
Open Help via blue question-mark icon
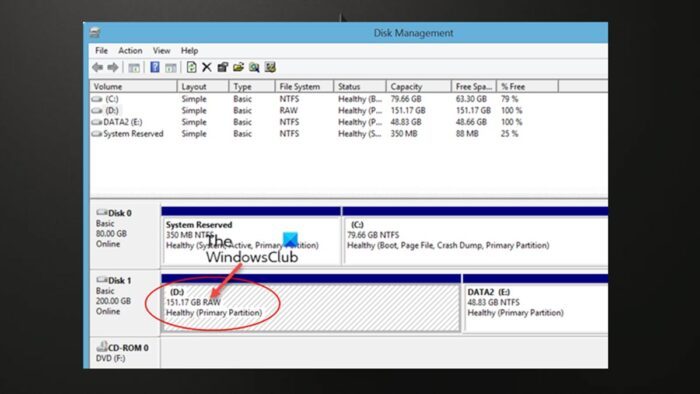pyautogui.click(x=154, y=67)
